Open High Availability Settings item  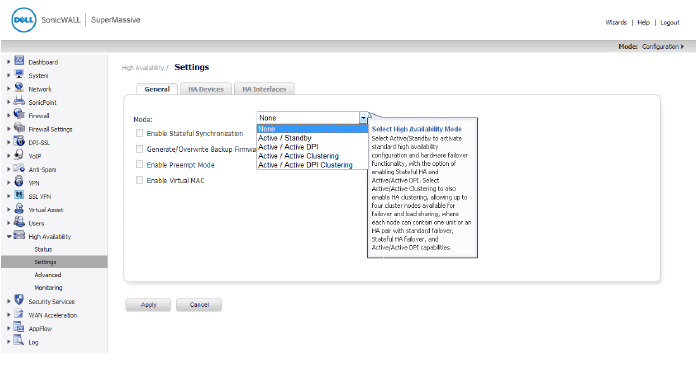[54, 262]
